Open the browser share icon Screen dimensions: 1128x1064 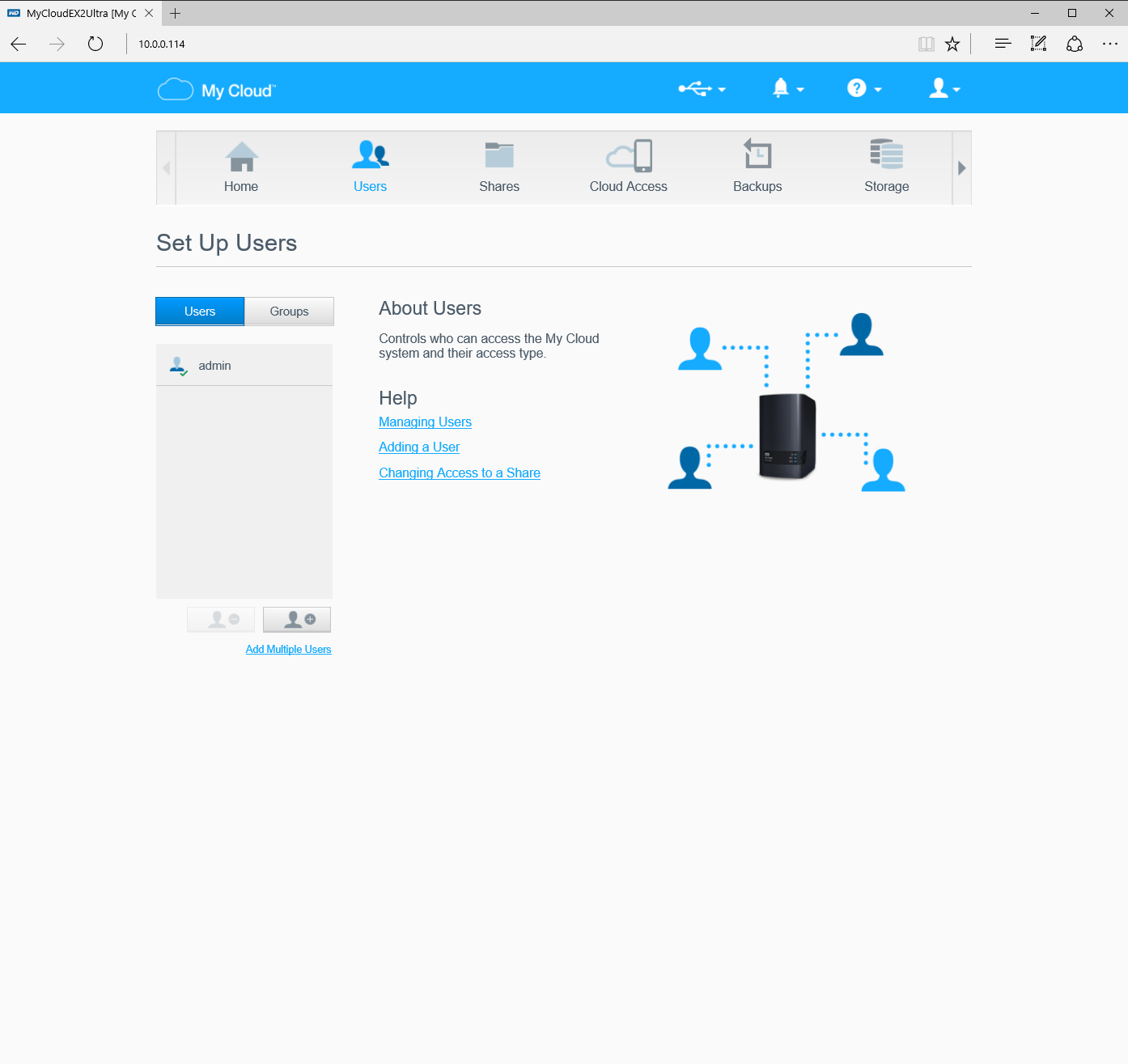click(x=1075, y=44)
